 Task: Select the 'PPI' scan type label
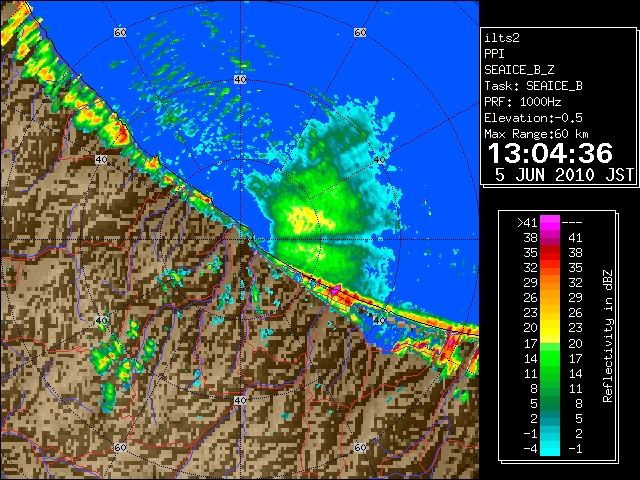pos(494,54)
